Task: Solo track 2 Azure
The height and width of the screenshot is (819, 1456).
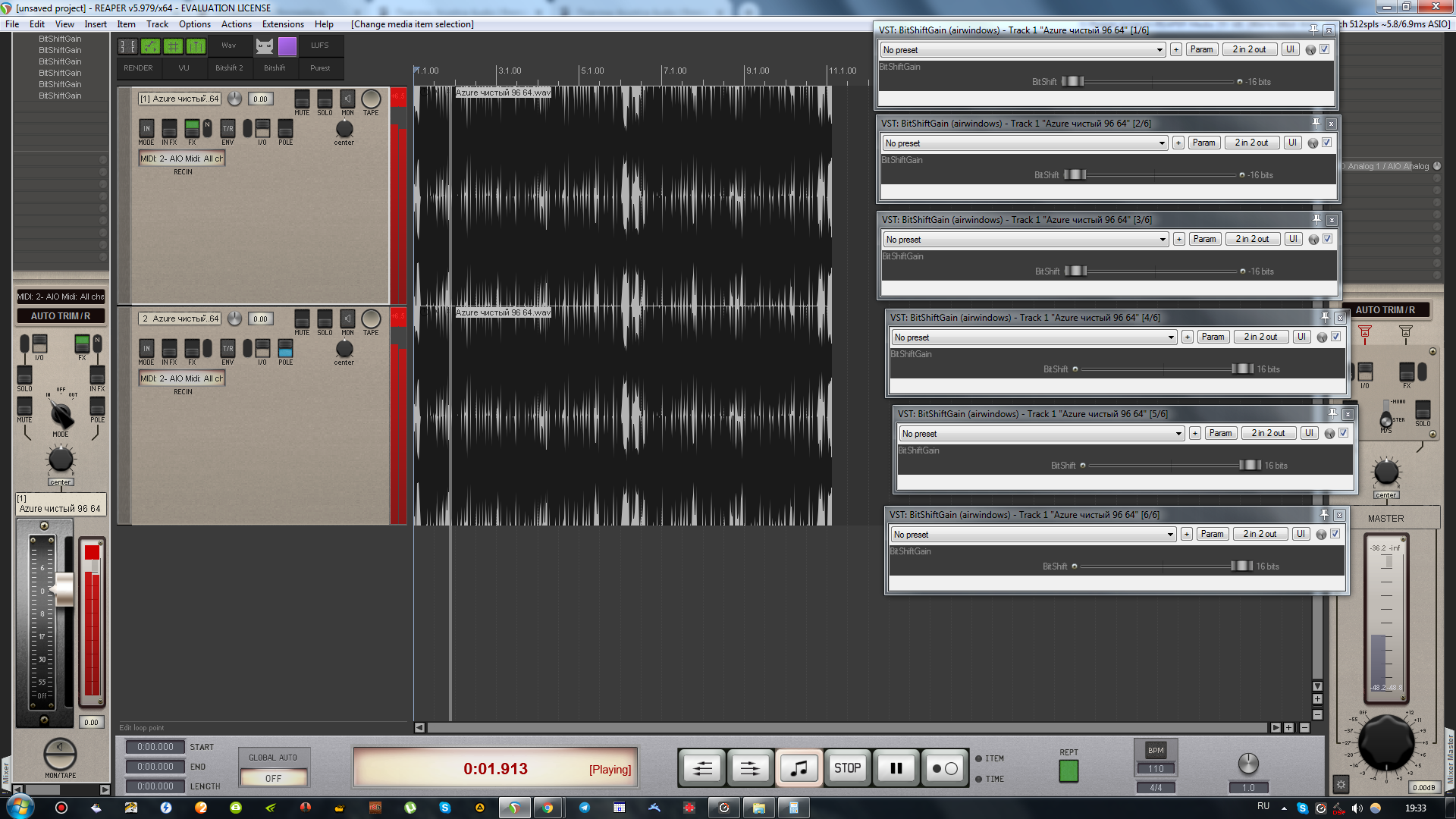Action: tap(325, 319)
